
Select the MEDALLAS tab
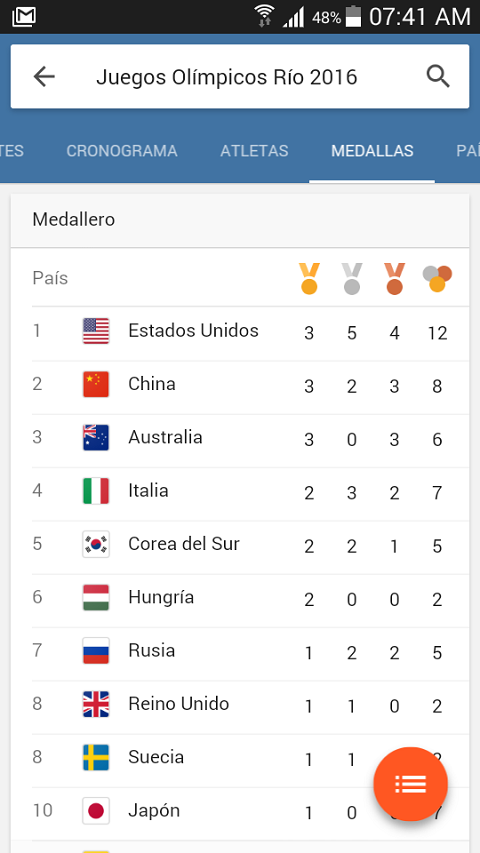coord(372,151)
